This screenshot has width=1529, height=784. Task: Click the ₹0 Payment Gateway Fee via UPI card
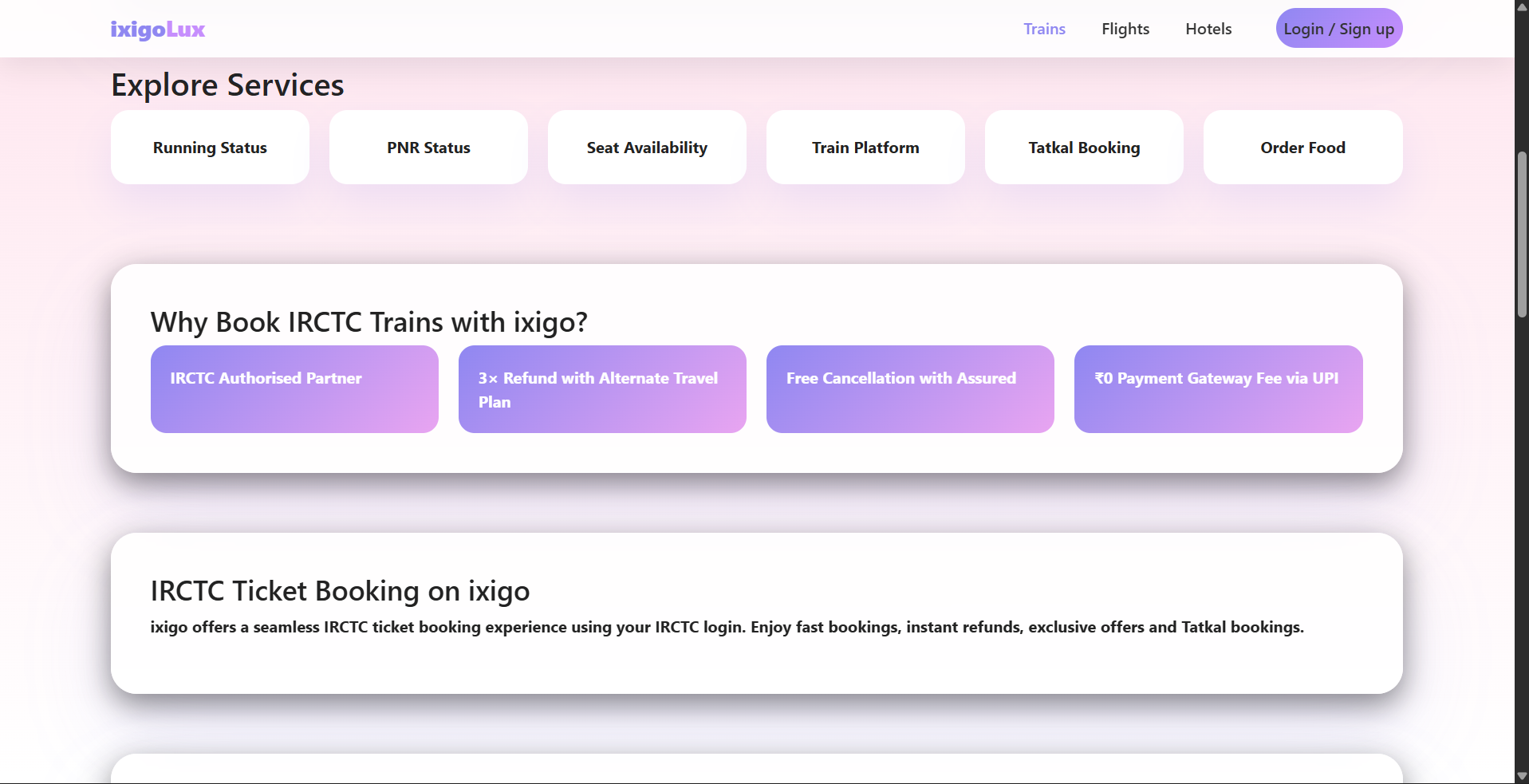(x=1218, y=389)
